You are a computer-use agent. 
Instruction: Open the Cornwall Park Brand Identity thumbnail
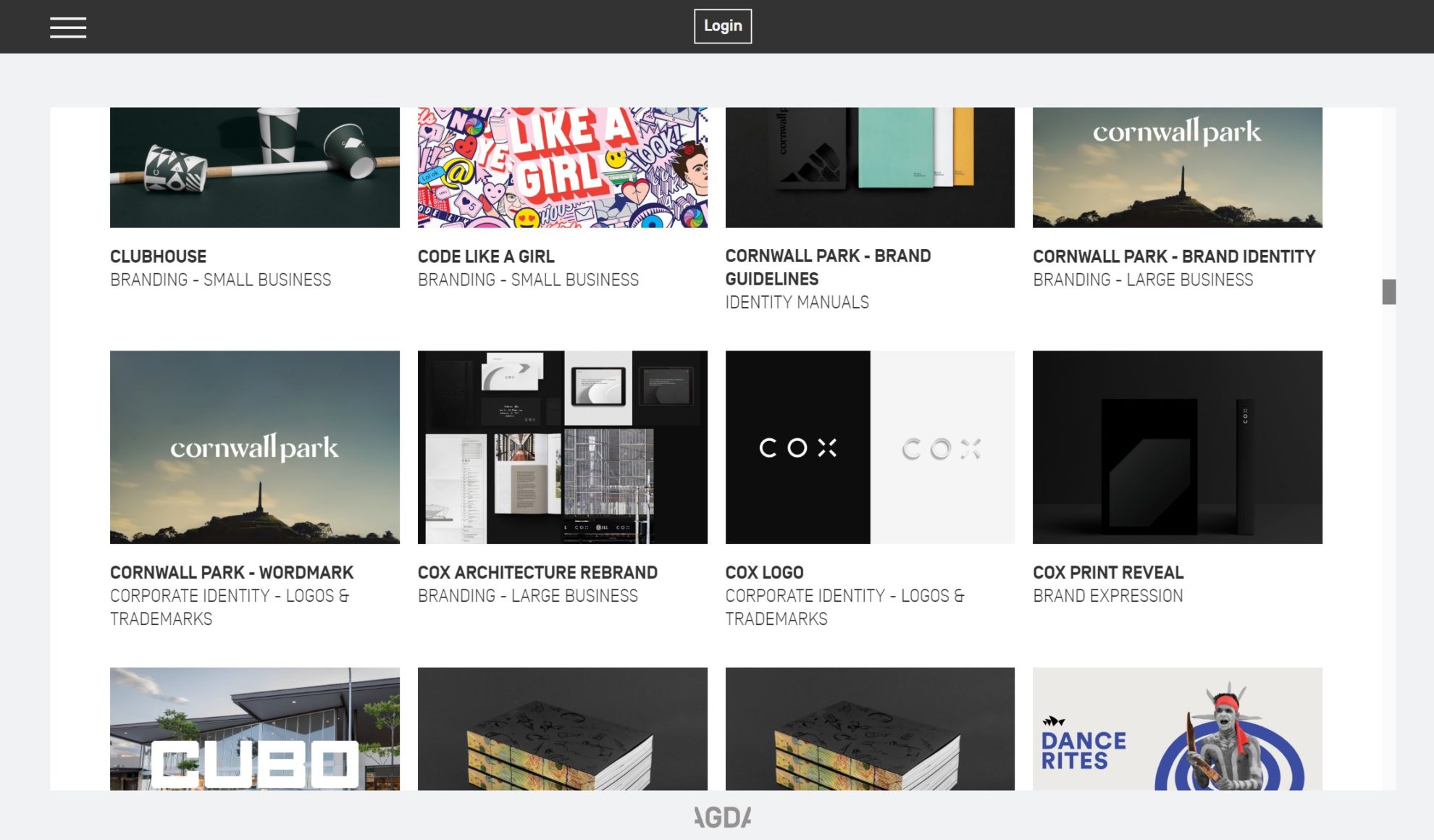pyautogui.click(x=1177, y=167)
